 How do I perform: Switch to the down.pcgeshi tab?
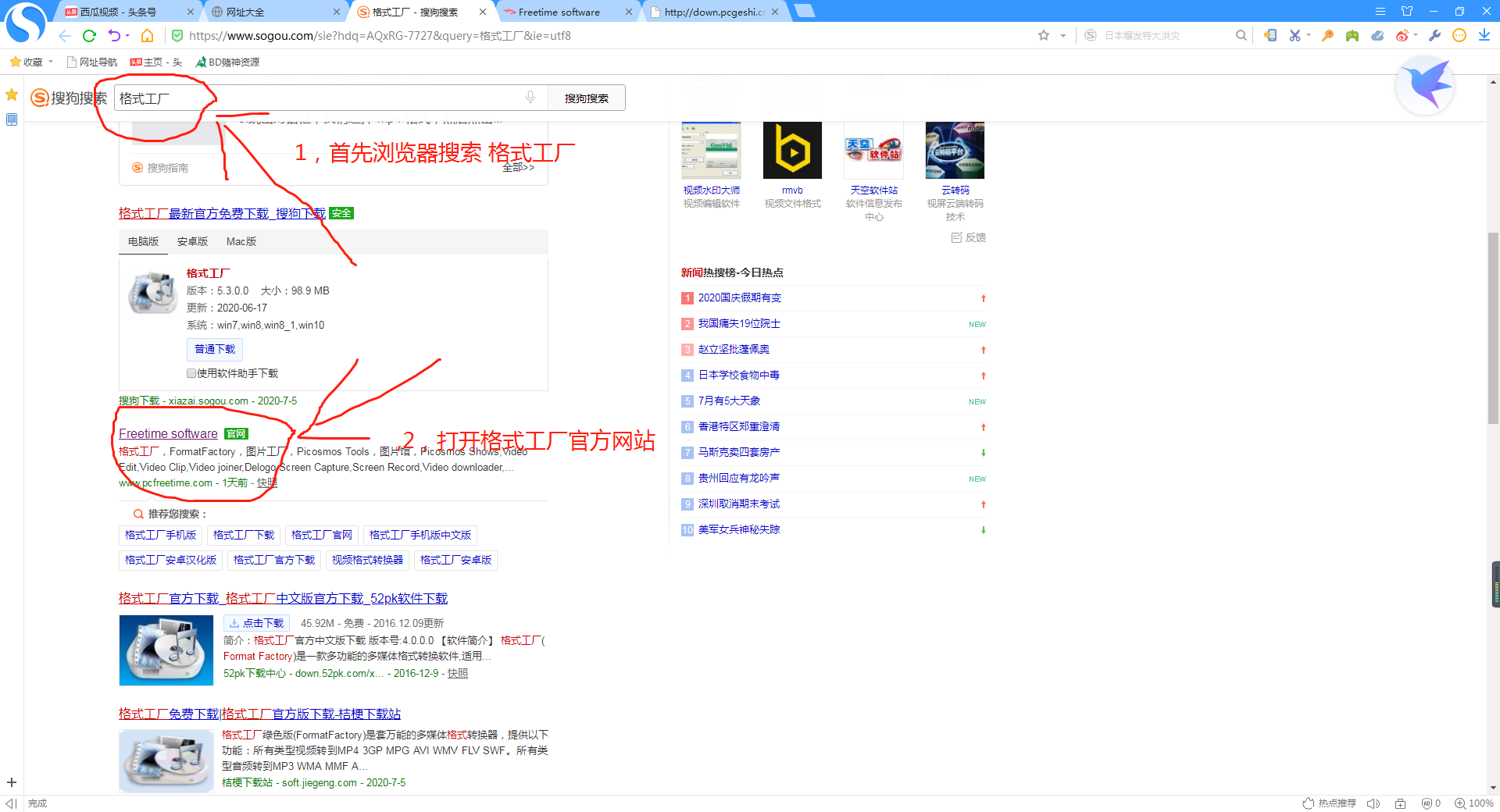click(714, 12)
